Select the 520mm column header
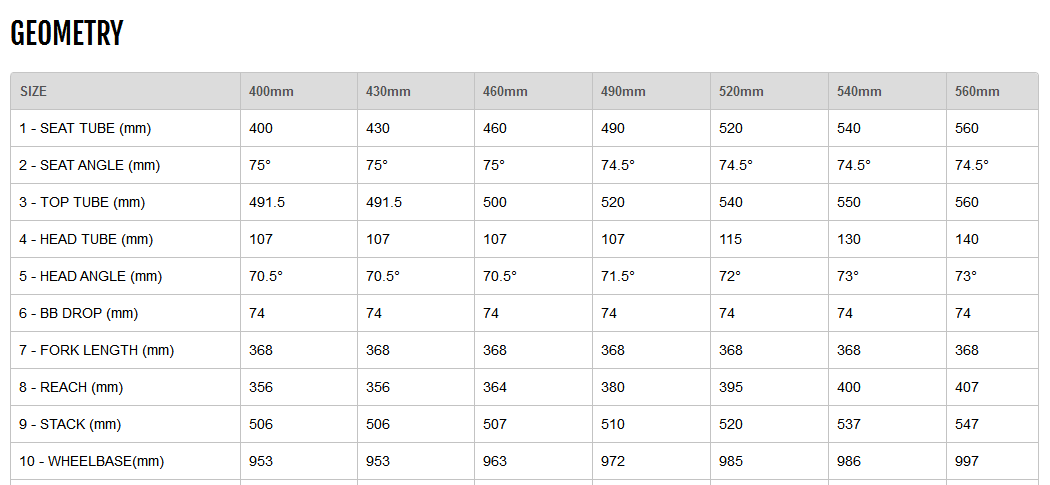The height and width of the screenshot is (485, 1050). tap(741, 91)
